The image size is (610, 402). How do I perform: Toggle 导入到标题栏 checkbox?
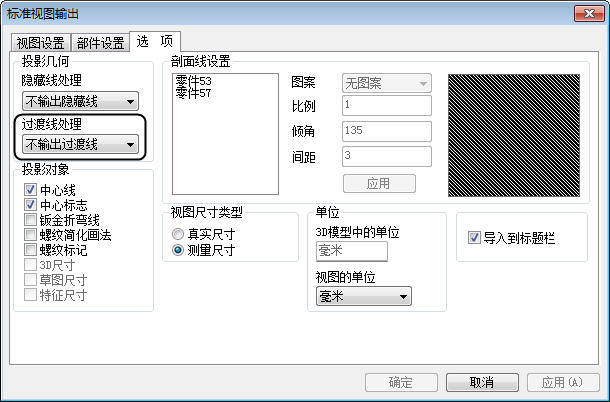pyautogui.click(x=474, y=237)
